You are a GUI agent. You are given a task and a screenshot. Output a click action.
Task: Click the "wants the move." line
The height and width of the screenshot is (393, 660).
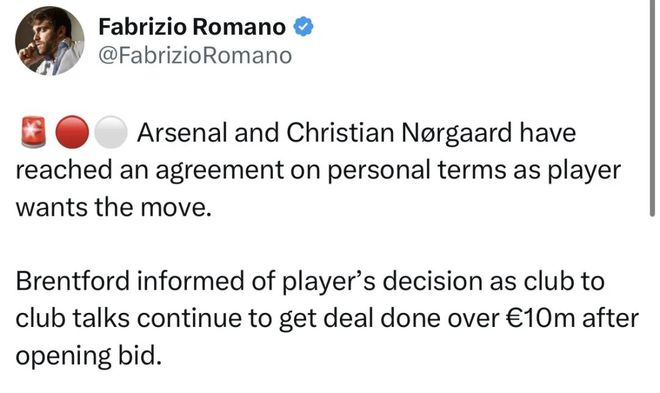[114, 207]
